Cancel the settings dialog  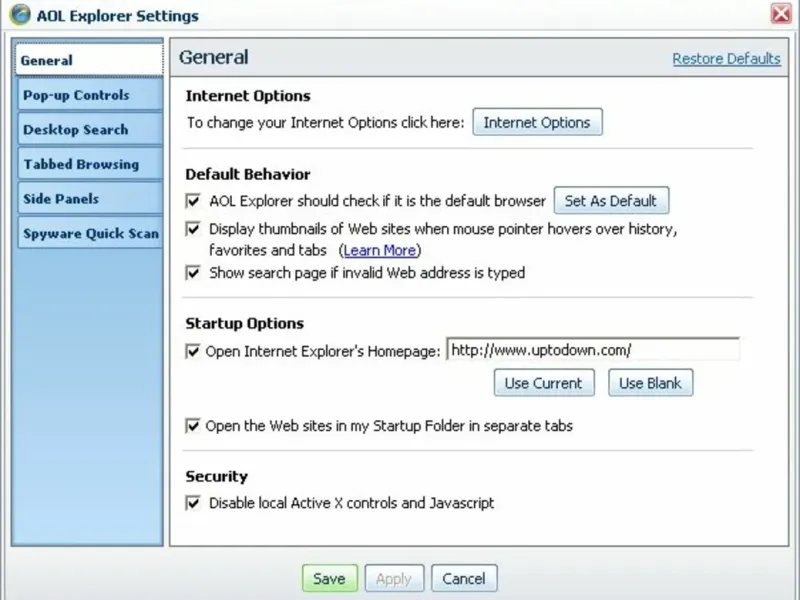tap(464, 578)
